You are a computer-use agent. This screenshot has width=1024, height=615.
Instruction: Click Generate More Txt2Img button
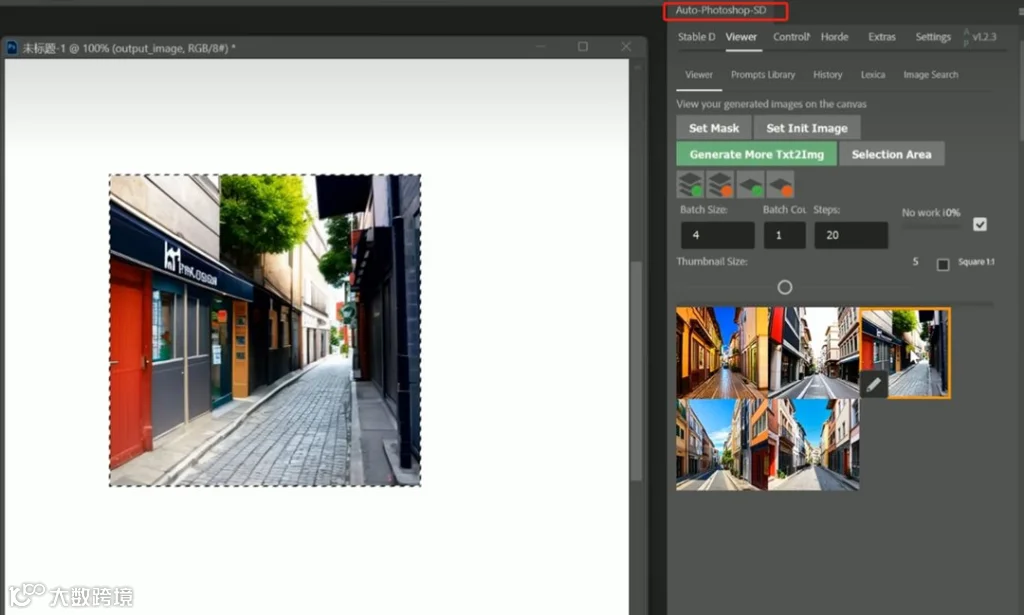(x=756, y=154)
